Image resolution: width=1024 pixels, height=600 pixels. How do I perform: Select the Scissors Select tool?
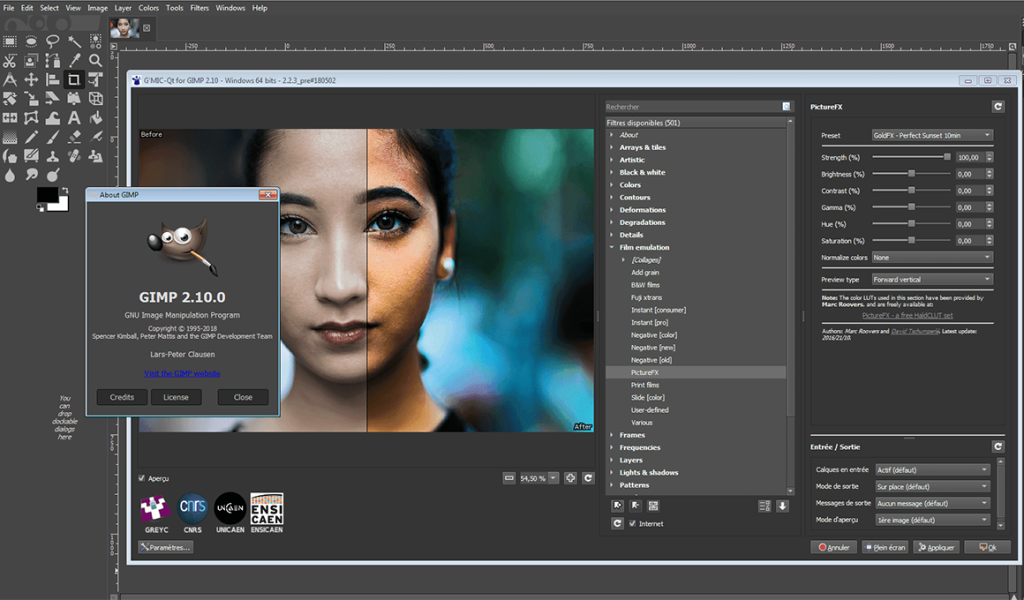click(10, 61)
